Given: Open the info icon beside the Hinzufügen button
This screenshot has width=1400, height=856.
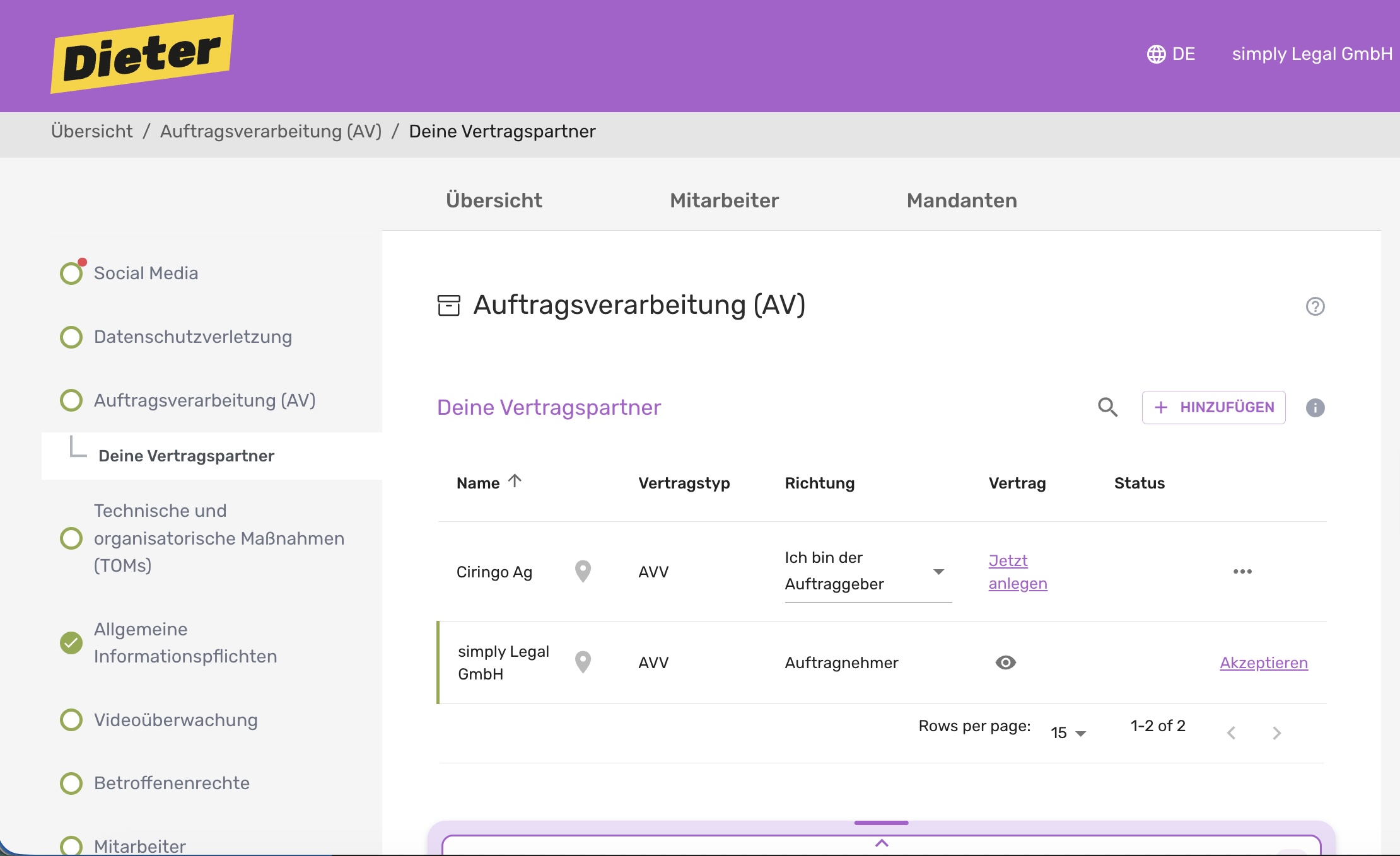Looking at the screenshot, I should [x=1315, y=408].
